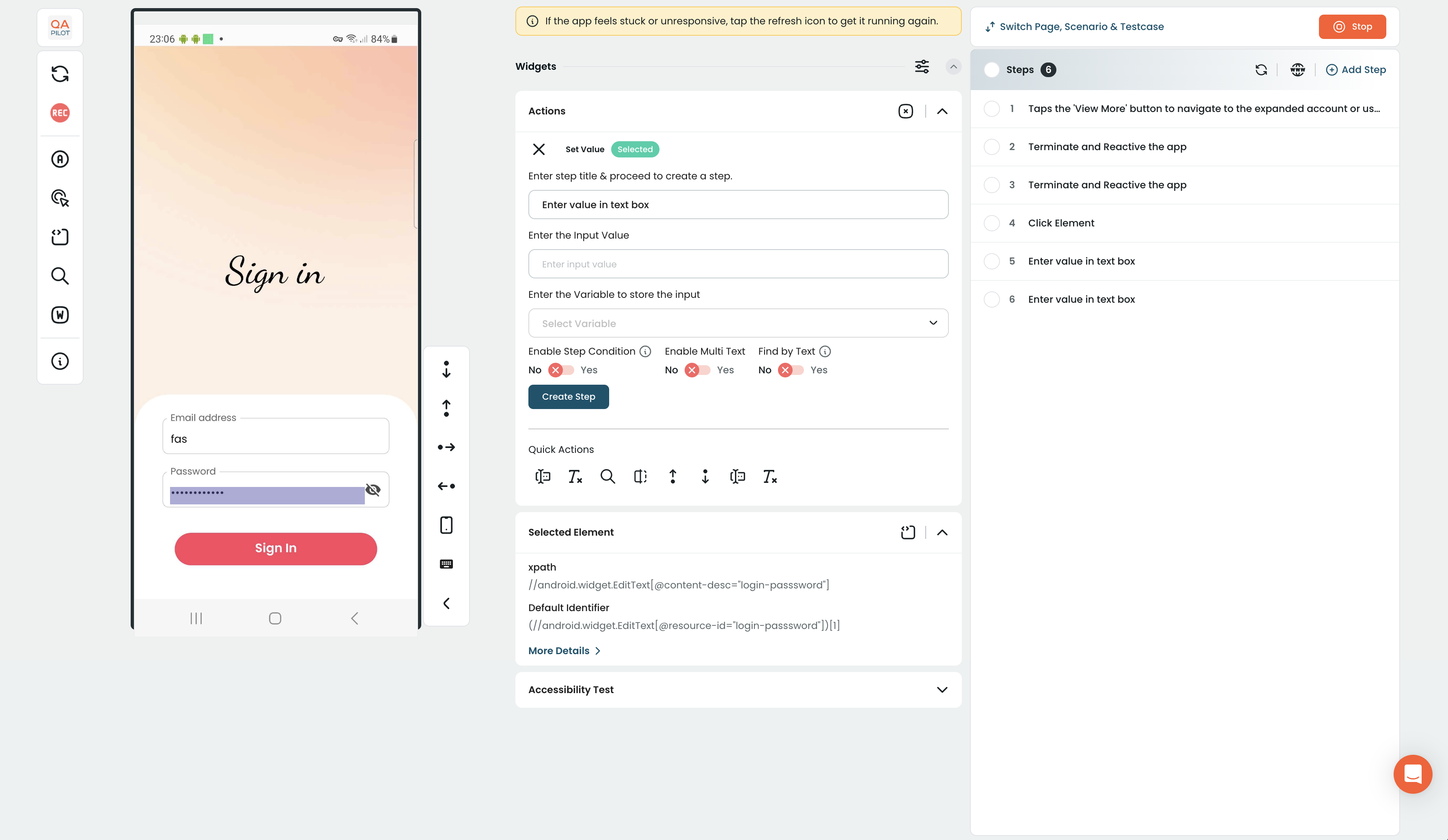The width and height of the screenshot is (1448, 840).
Task: Click the Create Step button
Action: 568,396
